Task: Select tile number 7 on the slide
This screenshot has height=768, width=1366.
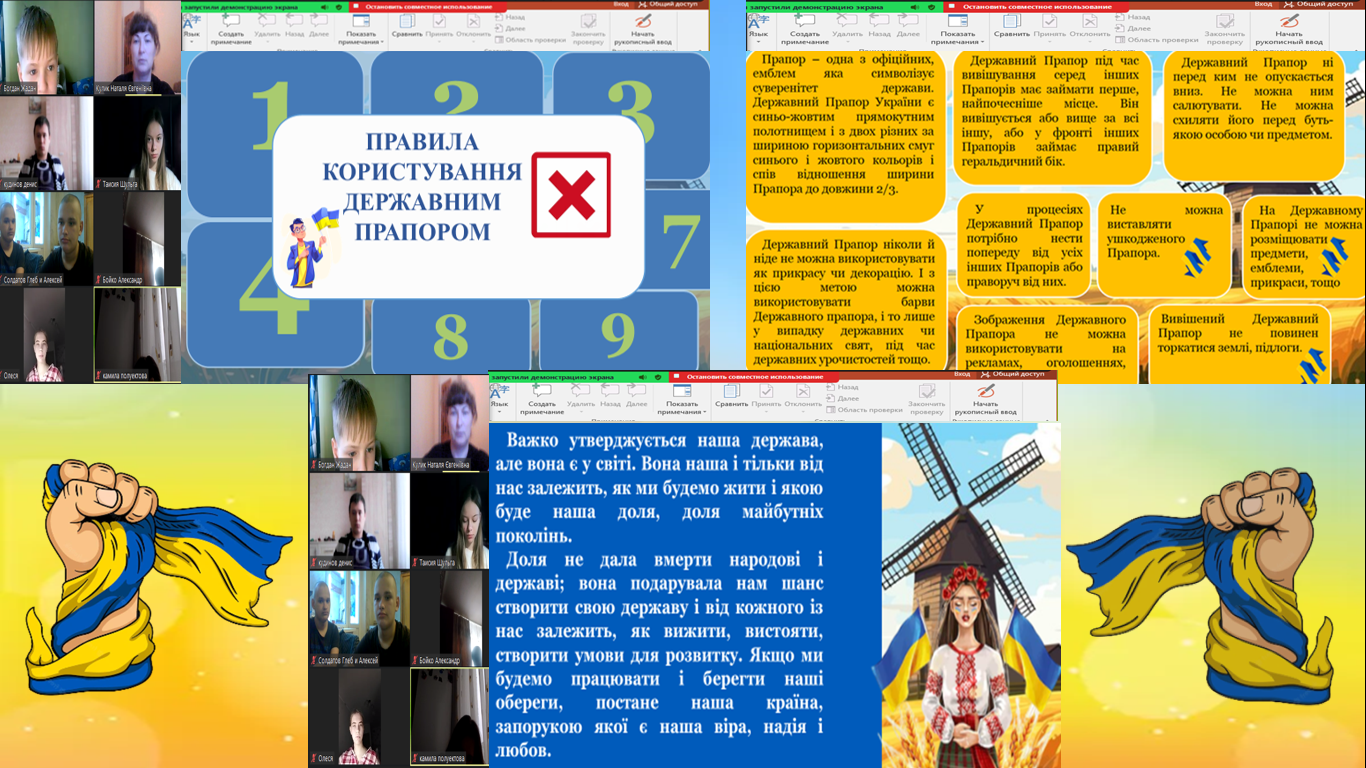Action: click(679, 241)
